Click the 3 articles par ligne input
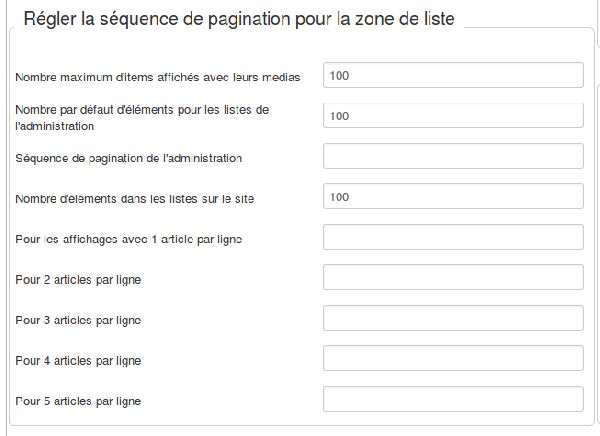 pyautogui.click(x=452, y=319)
